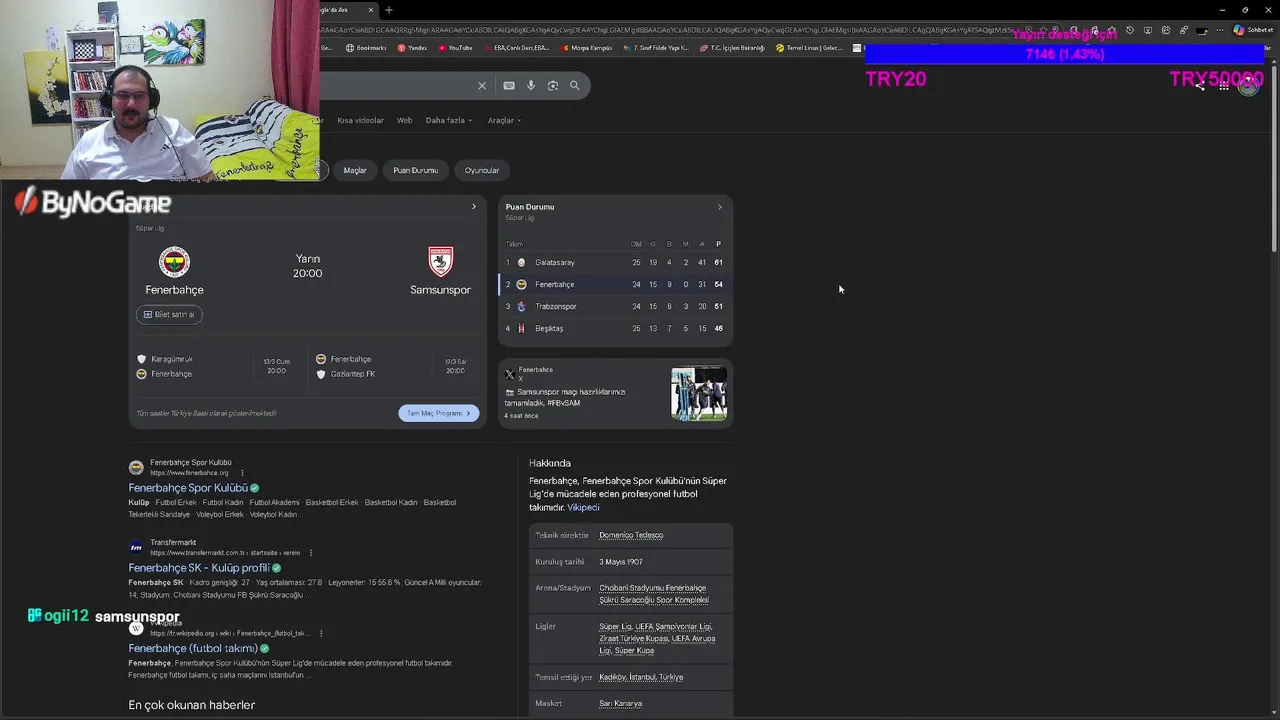Click the X logo on the Fenerbahçe post
1280x720 pixels.
tap(510, 374)
